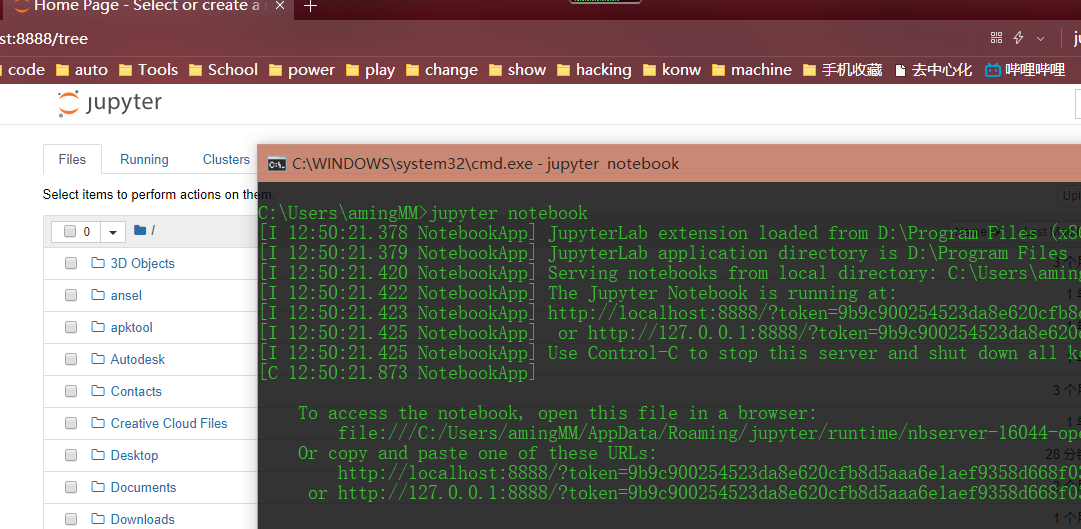Image resolution: width=1081 pixels, height=529 pixels.
Task: Click the nbserver file:/// path line in cmd
Action: pyautogui.click(x=709, y=433)
